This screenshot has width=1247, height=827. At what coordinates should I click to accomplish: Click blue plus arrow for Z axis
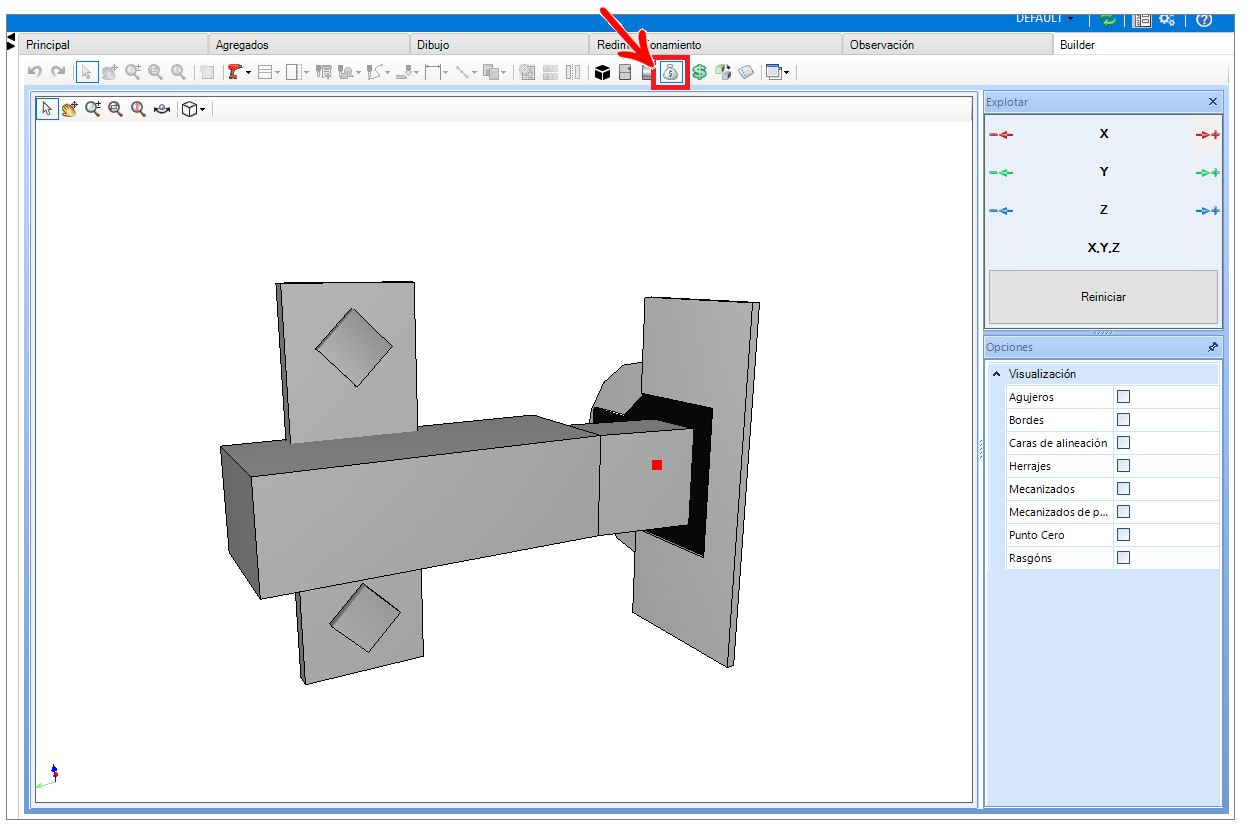click(1207, 211)
